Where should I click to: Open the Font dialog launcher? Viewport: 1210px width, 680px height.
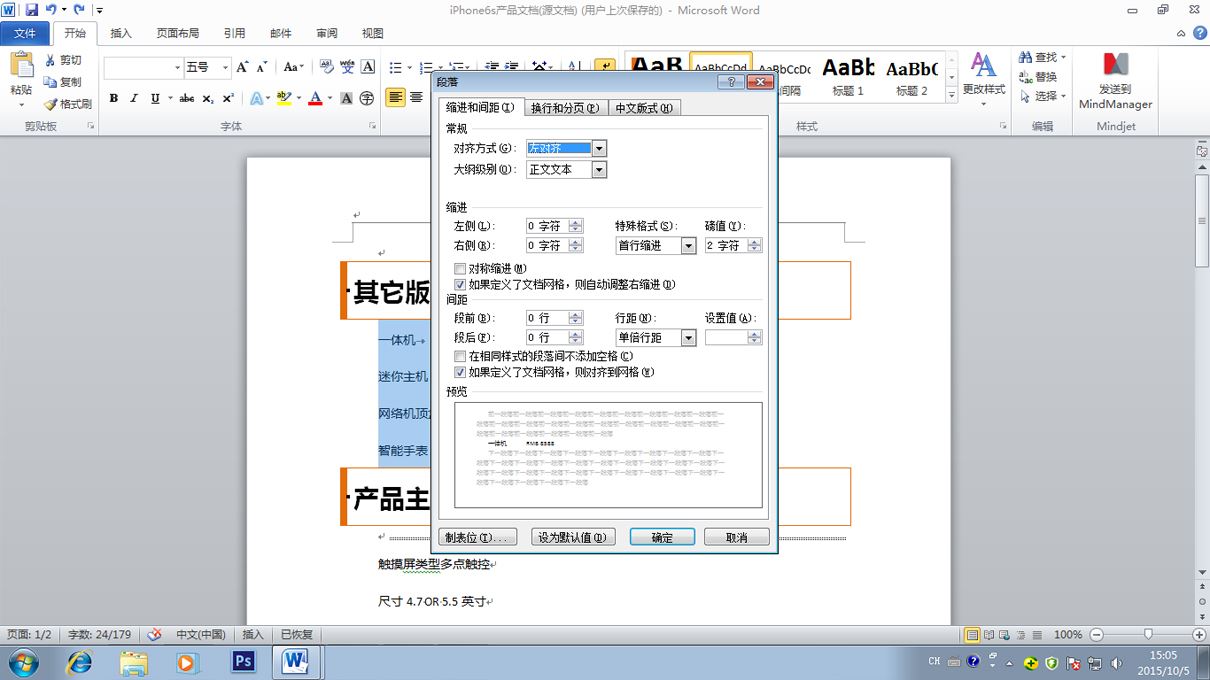(373, 126)
